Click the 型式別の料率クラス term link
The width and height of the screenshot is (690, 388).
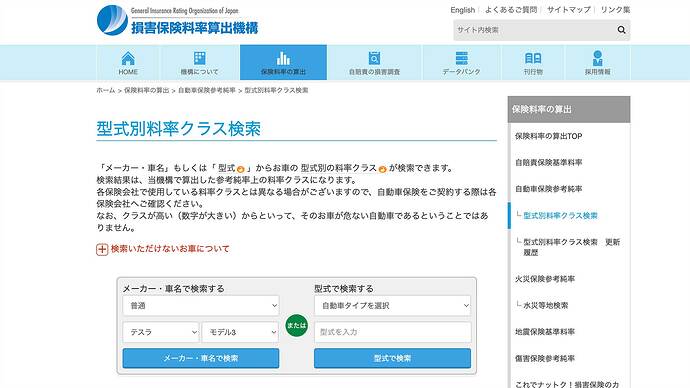pyautogui.click(x=338, y=168)
